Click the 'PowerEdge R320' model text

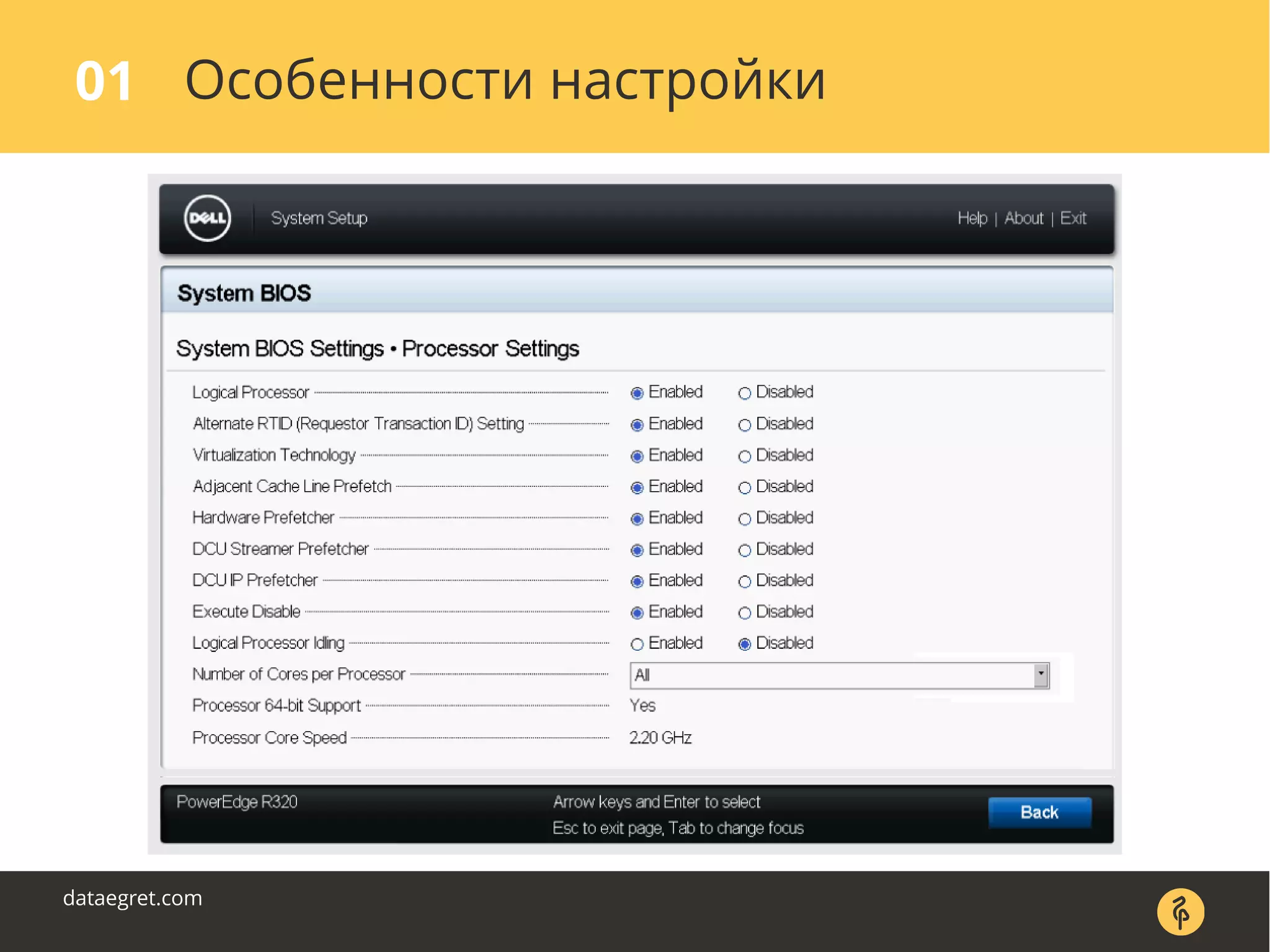tap(237, 802)
